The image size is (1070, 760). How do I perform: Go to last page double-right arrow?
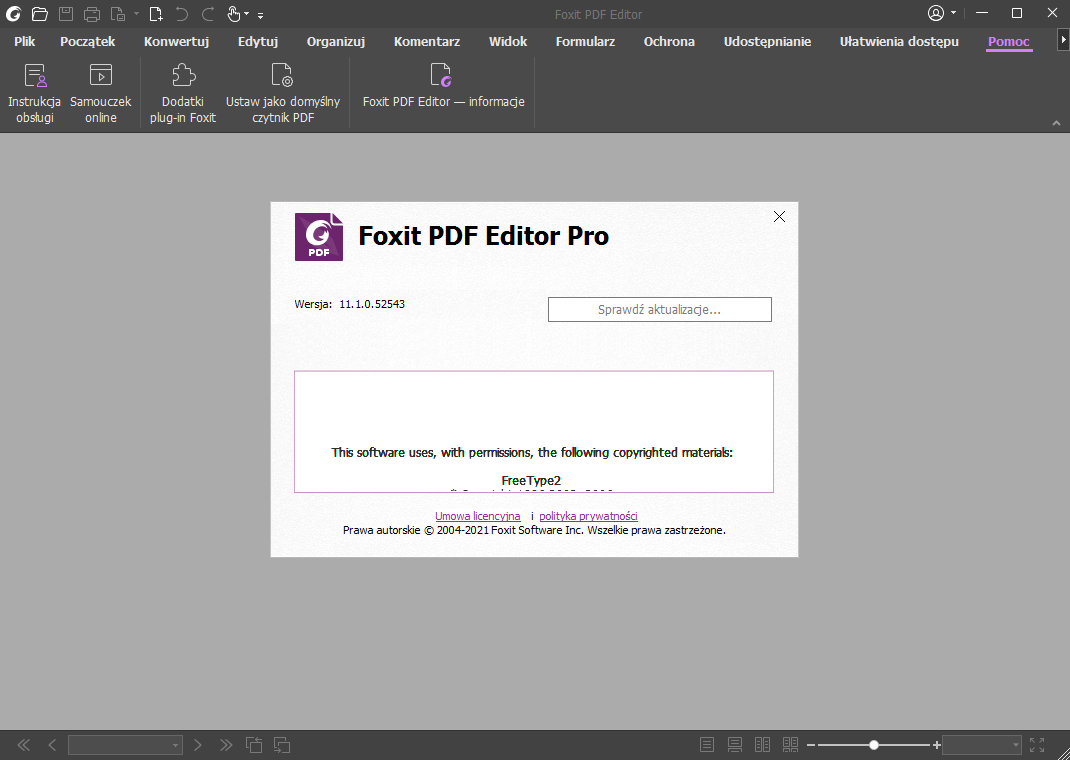click(226, 745)
